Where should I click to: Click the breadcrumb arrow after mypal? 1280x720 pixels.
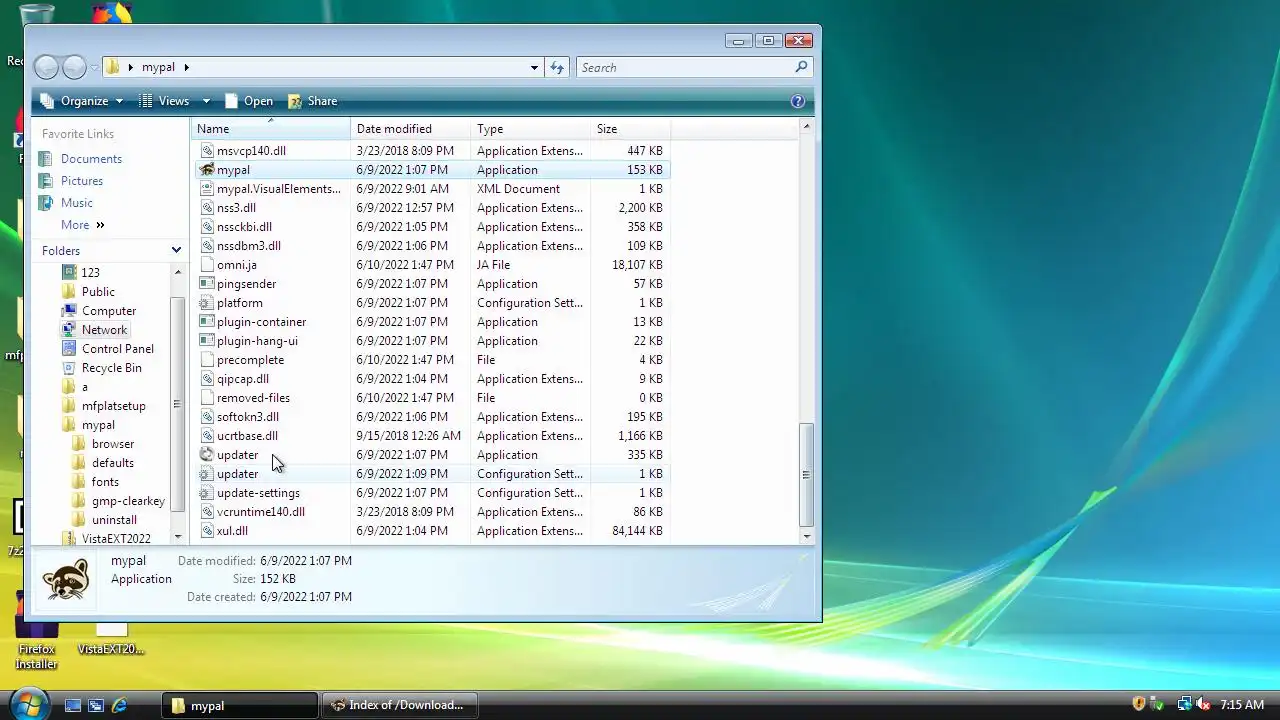(186, 67)
